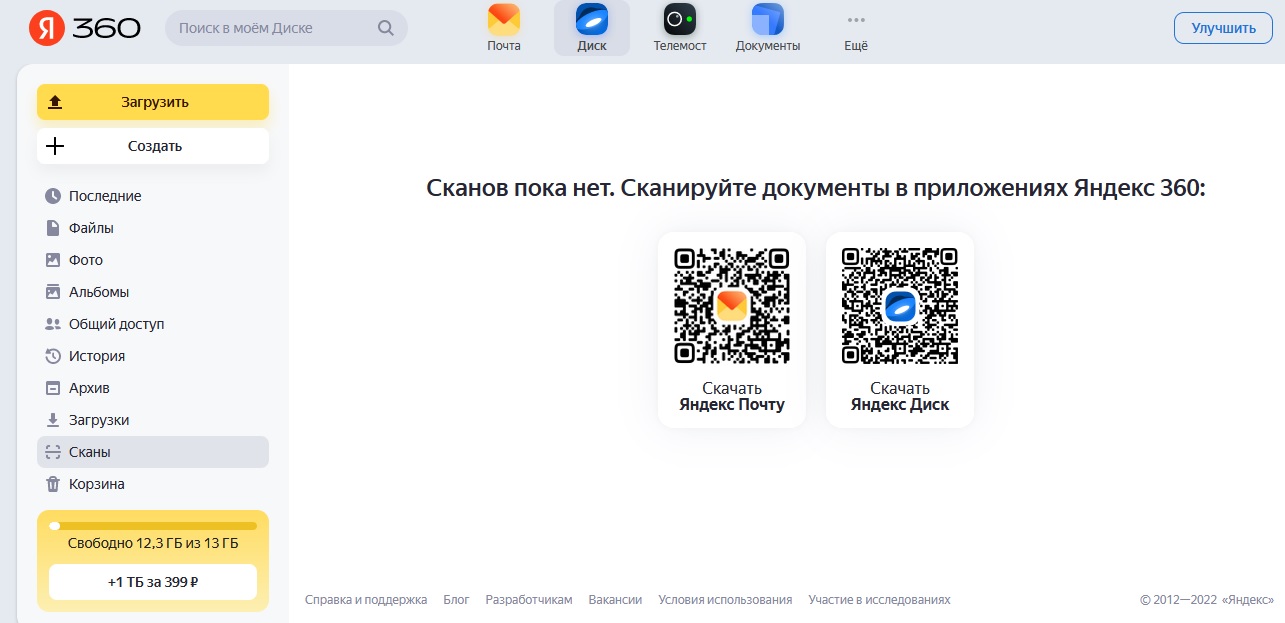1285x623 pixels.
Task: Click the «Яндекс» copyright link
Action: [x=1247, y=600]
